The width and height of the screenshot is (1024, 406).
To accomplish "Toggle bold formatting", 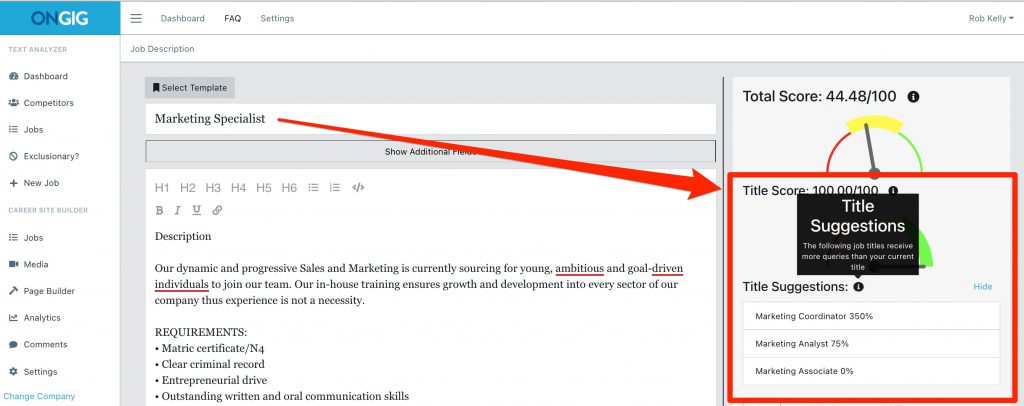I will (x=159, y=210).
